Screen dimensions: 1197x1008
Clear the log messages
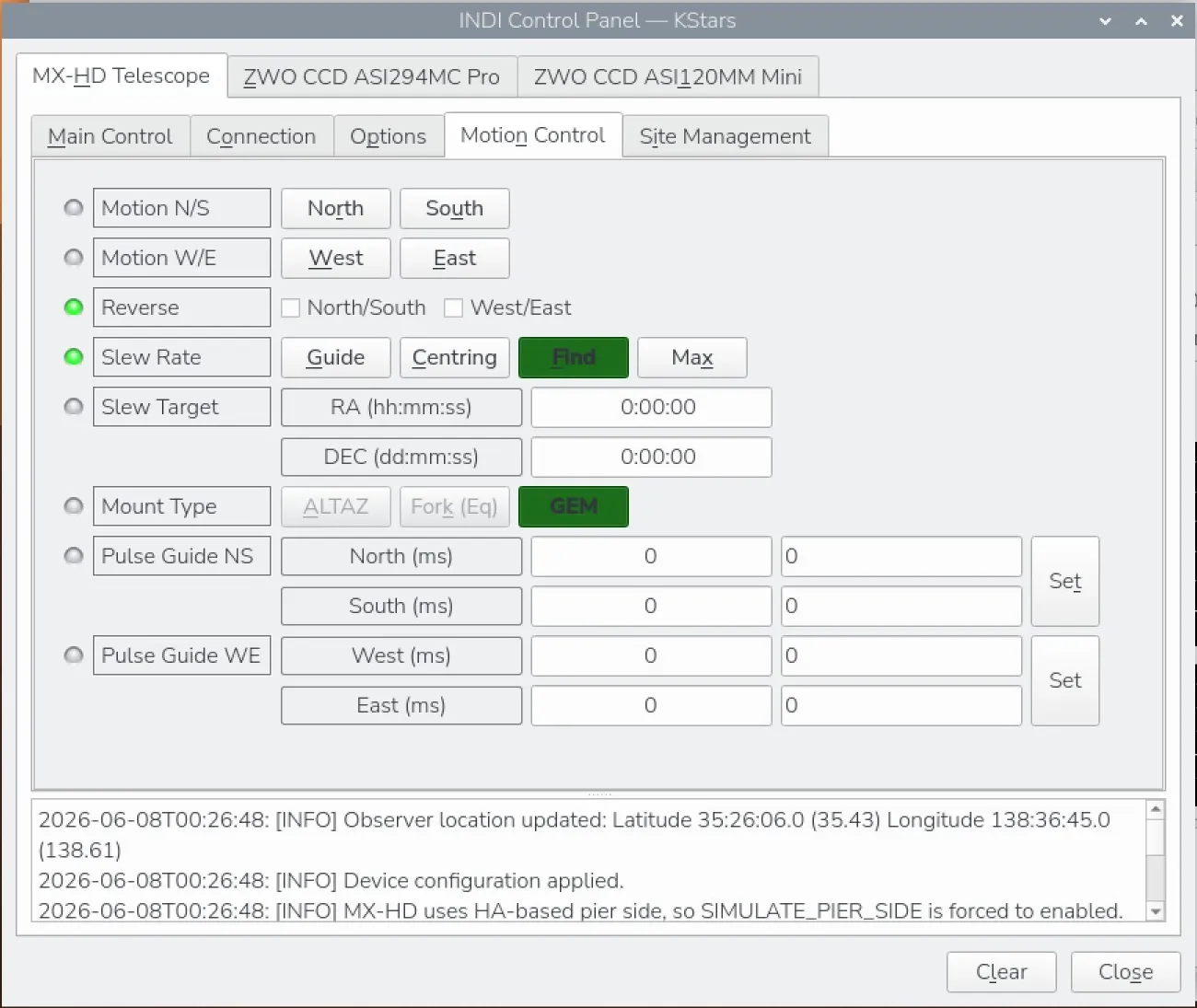click(1002, 972)
